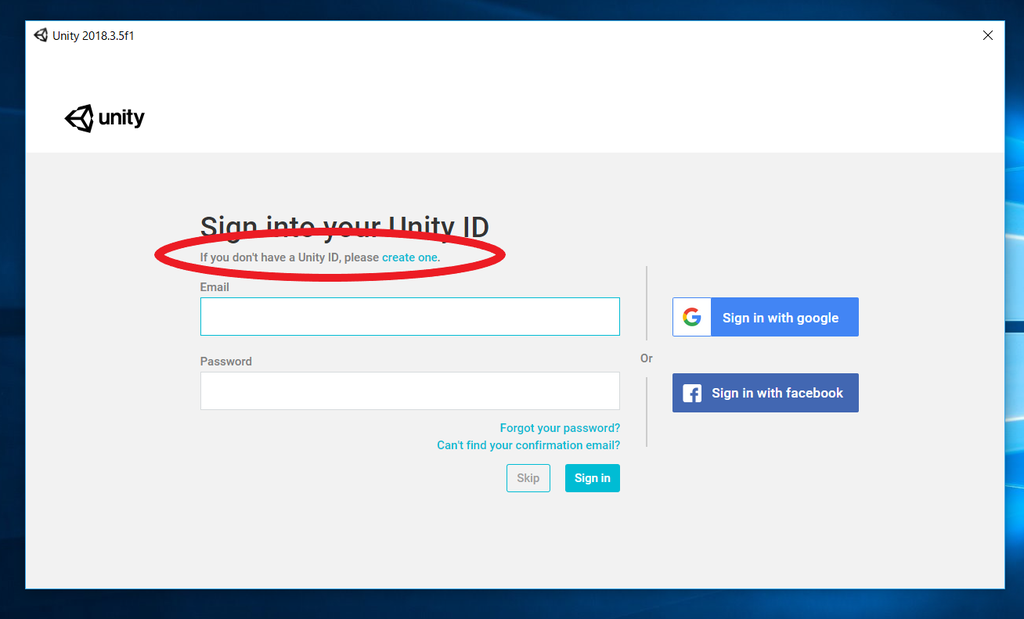
Task: Click the 'Unity 2018.3.5f1' window title text
Action: point(93,36)
